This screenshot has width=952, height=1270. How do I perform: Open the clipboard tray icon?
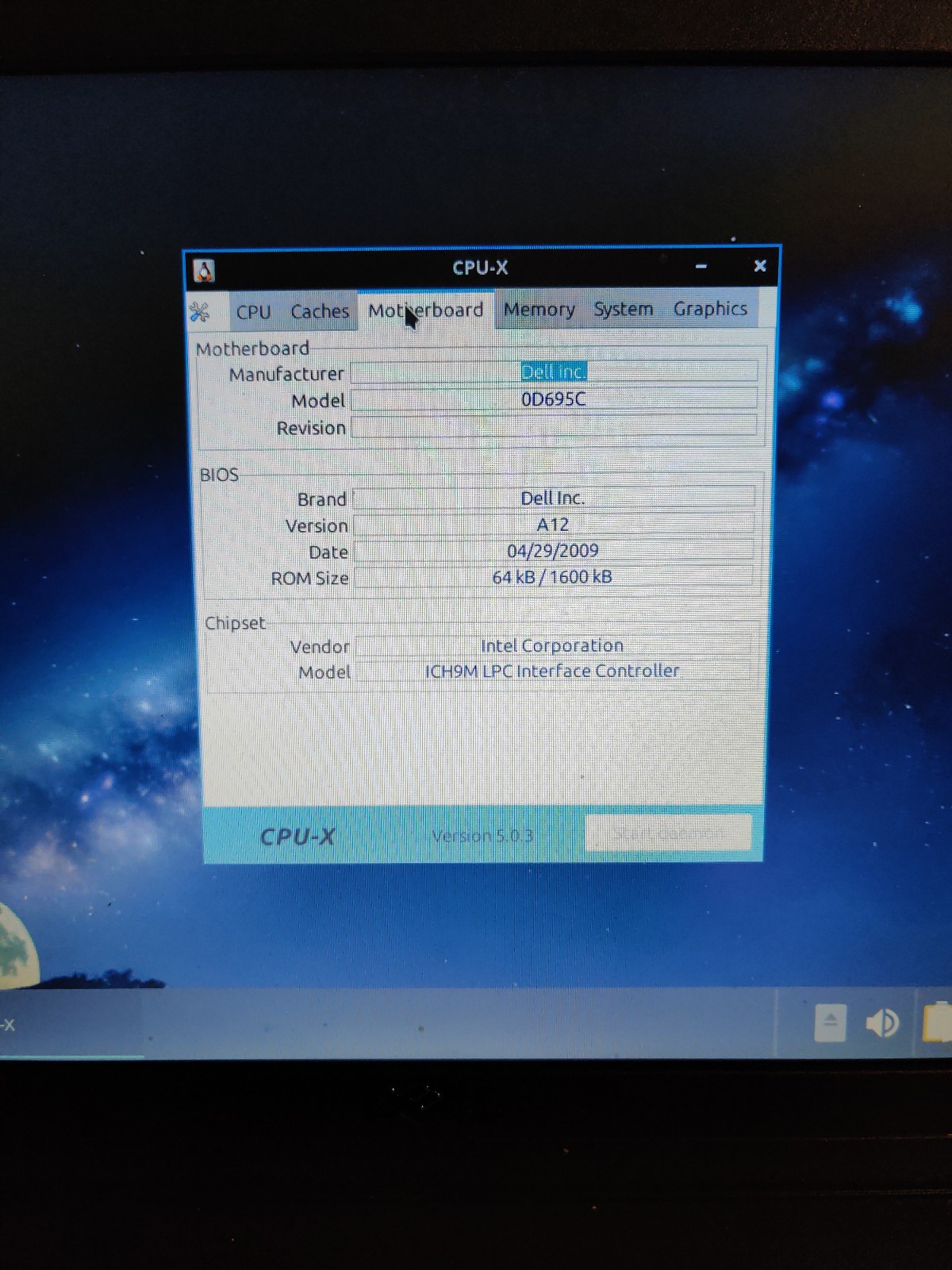coord(939,1022)
